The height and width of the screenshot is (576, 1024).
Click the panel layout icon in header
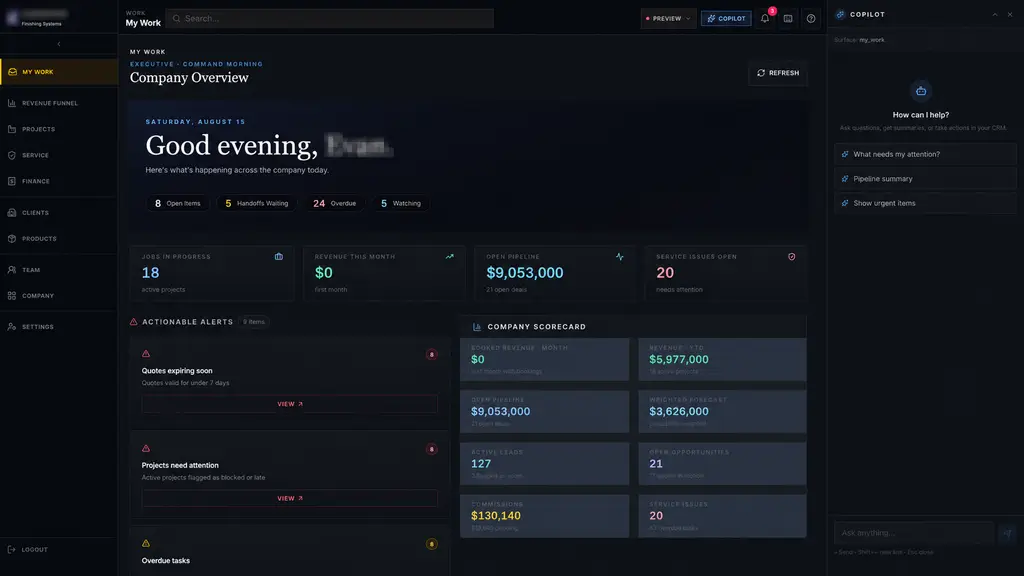click(x=788, y=18)
